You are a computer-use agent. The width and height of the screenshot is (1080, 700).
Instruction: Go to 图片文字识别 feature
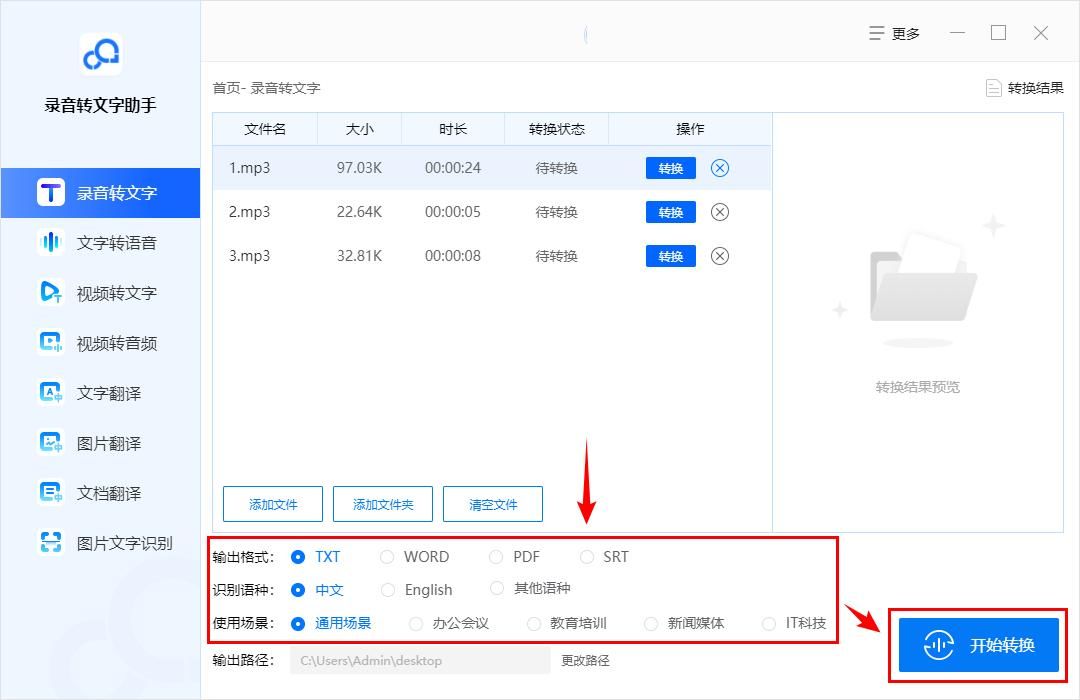(x=101, y=543)
